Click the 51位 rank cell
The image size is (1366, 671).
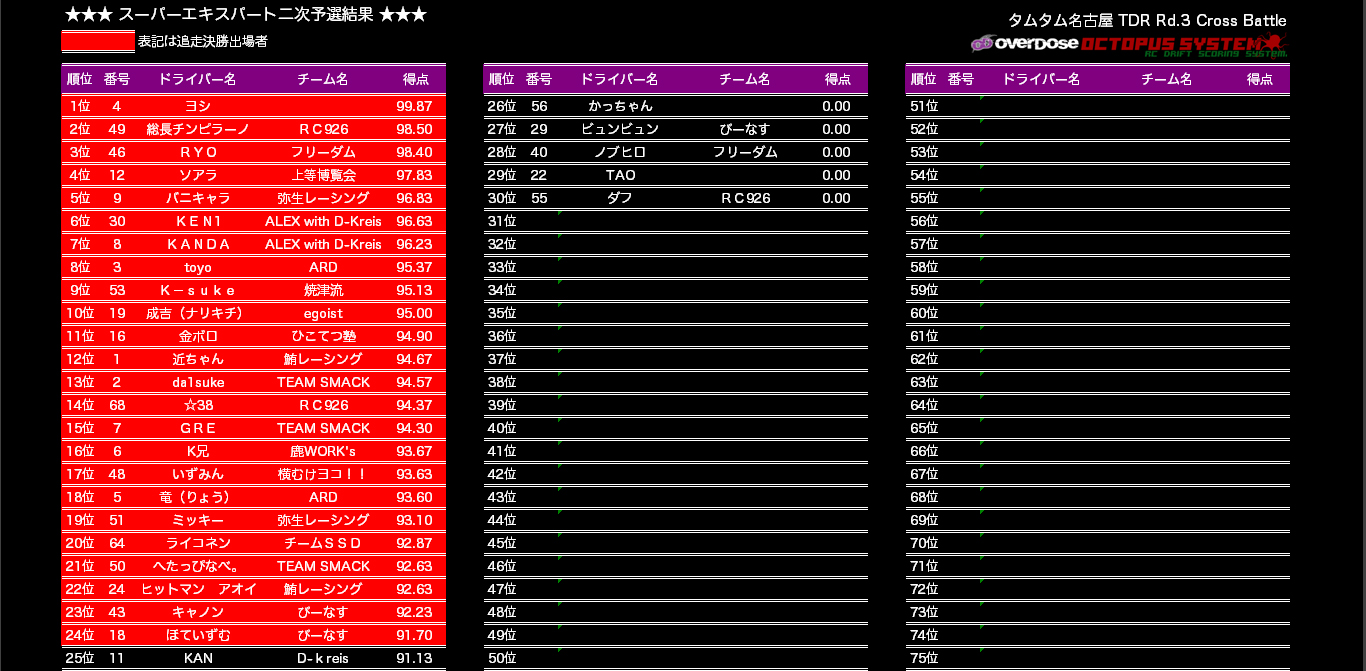[x=924, y=106]
